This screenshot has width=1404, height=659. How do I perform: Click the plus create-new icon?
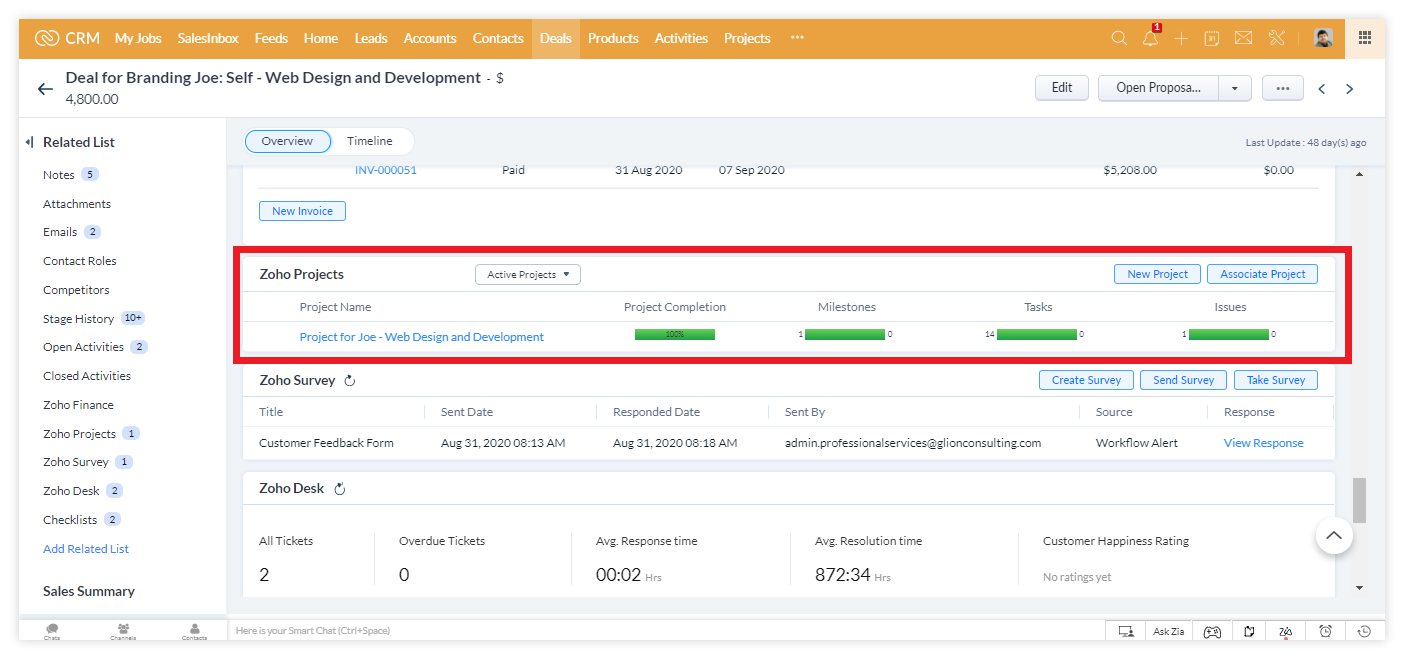(1181, 38)
